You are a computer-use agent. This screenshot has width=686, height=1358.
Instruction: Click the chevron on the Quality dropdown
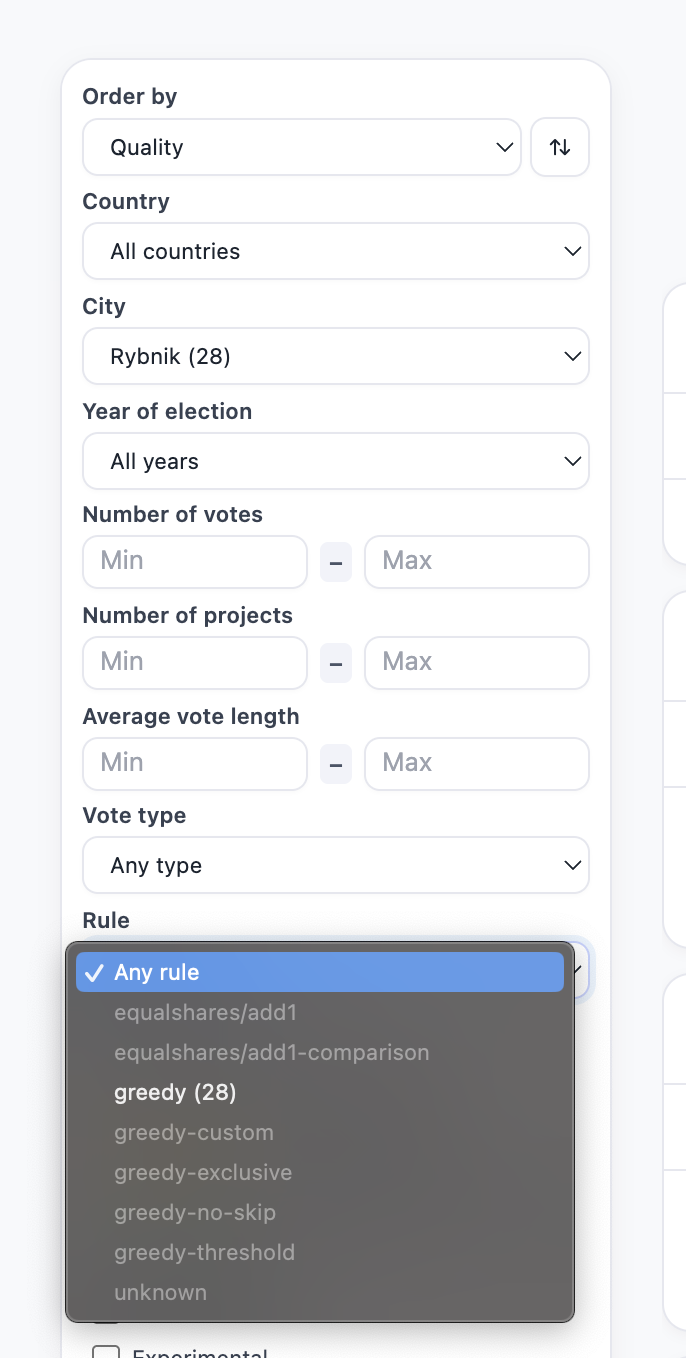coord(503,147)
